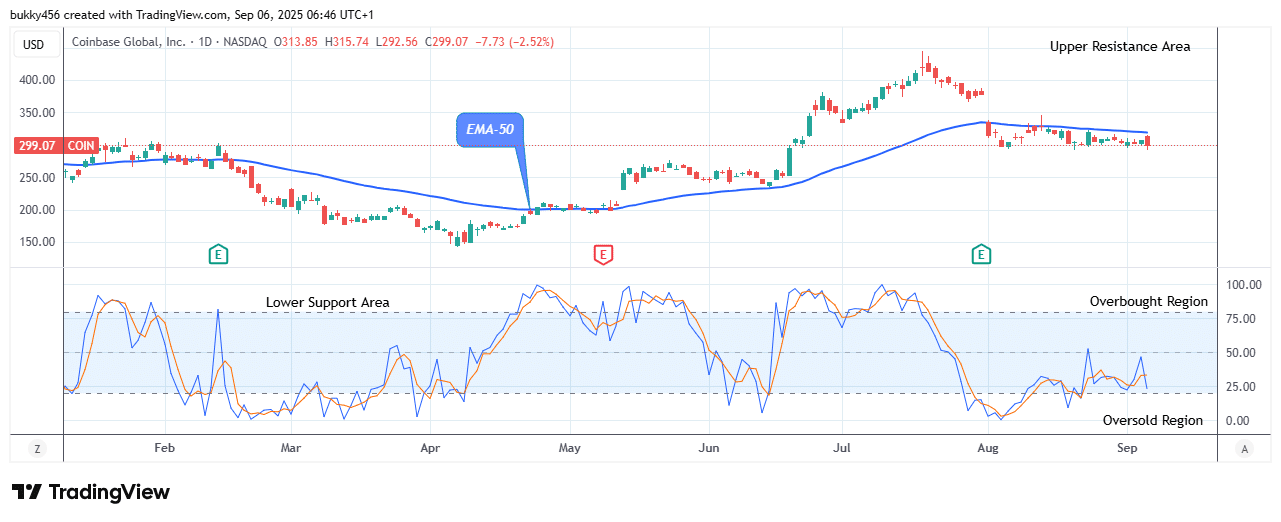Click the green earnings E marker near August

pyautogui.click(x=982, y=255)
